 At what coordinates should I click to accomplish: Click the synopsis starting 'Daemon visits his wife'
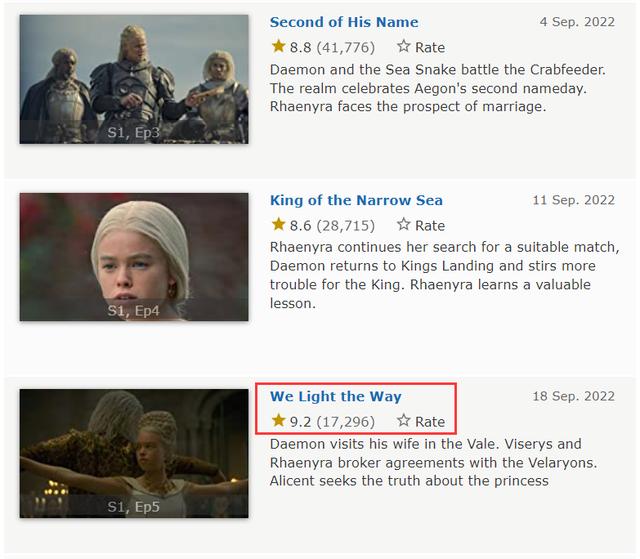pos(433,463)
